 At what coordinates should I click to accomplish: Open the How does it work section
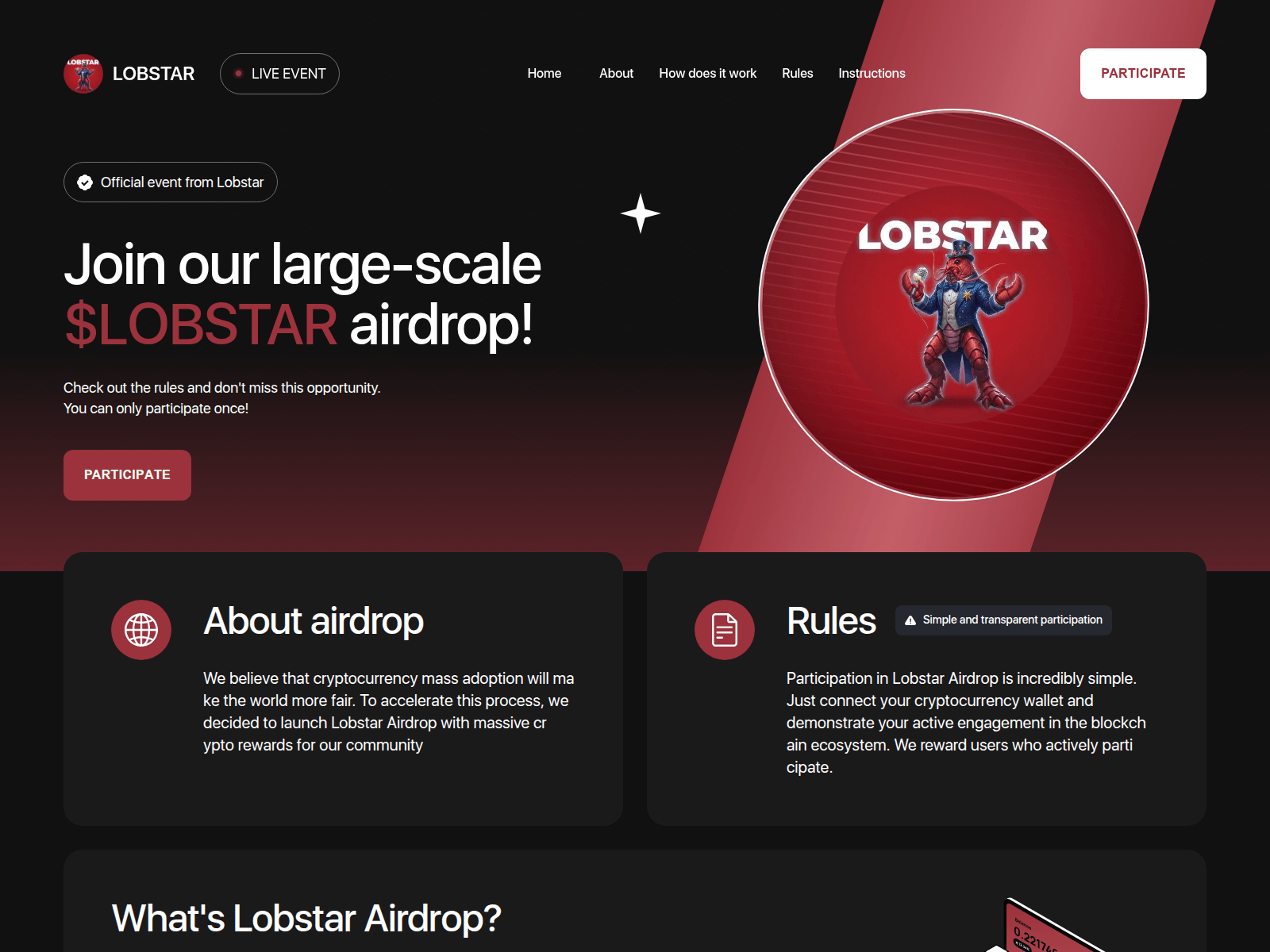click(707, 73)
